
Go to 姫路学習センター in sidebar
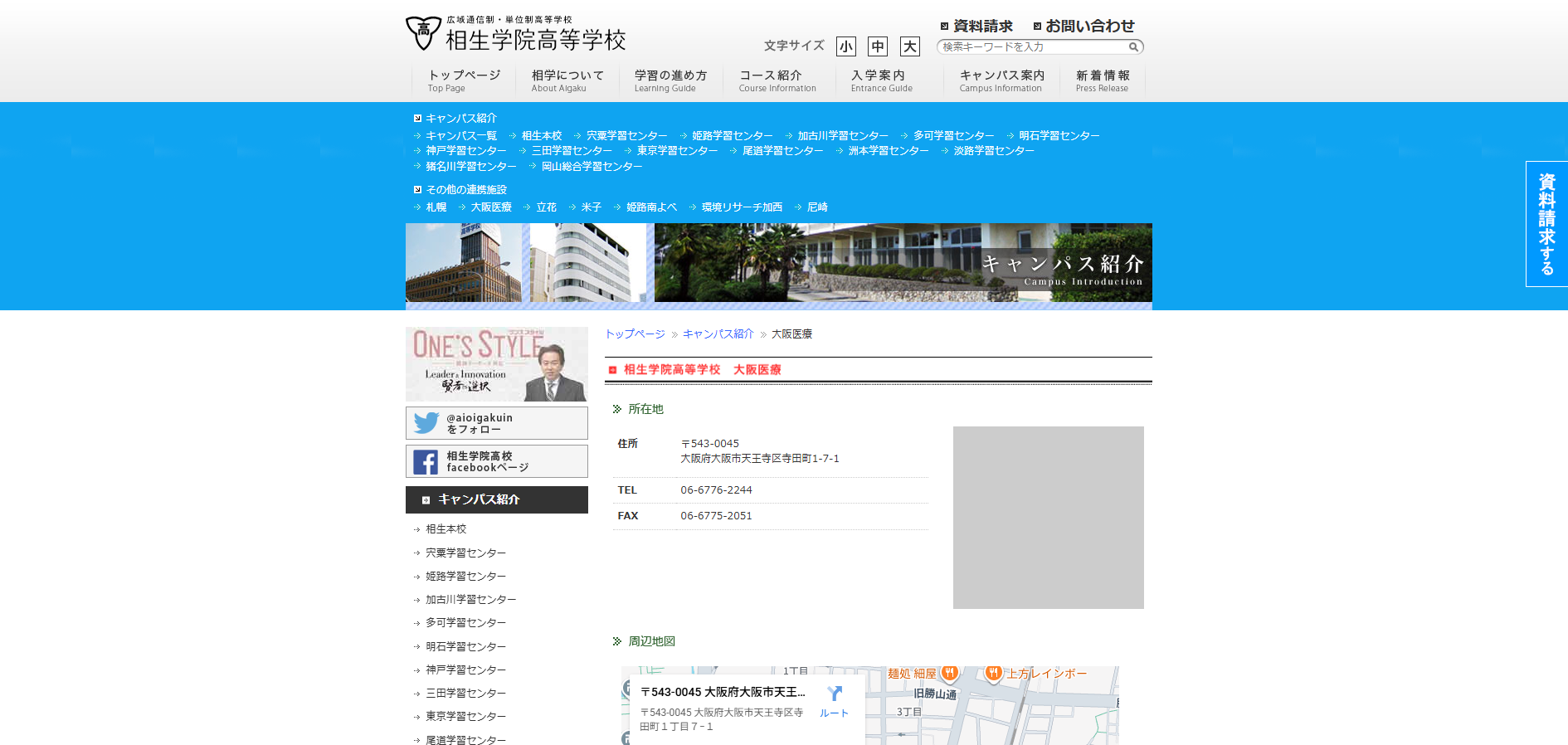pyautogui.click(x=465, y=576)
